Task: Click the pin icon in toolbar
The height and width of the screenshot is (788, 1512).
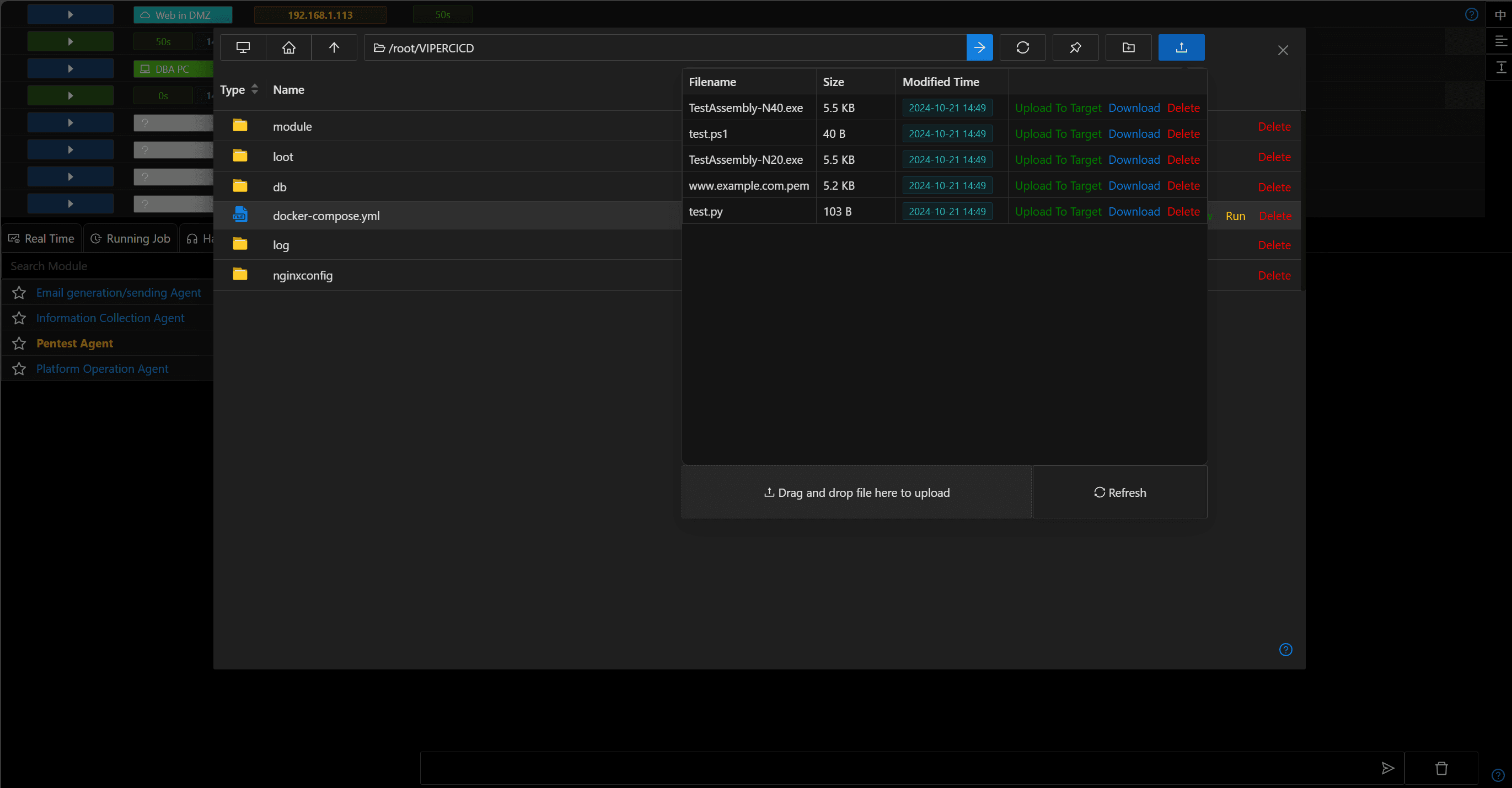Action: point(1075,47)
